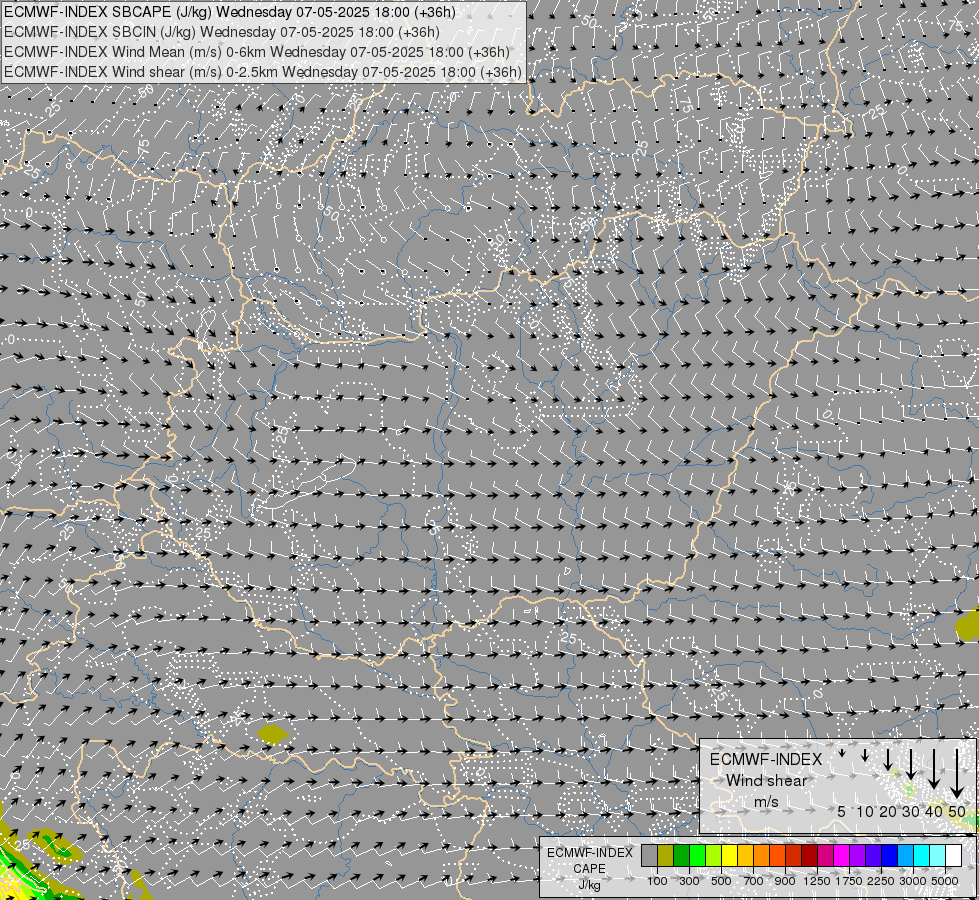The width and height of the screenshot is (979, 900).
Task: Click the 5000 value on the CAPE scale
Action: tap(945, 881)
